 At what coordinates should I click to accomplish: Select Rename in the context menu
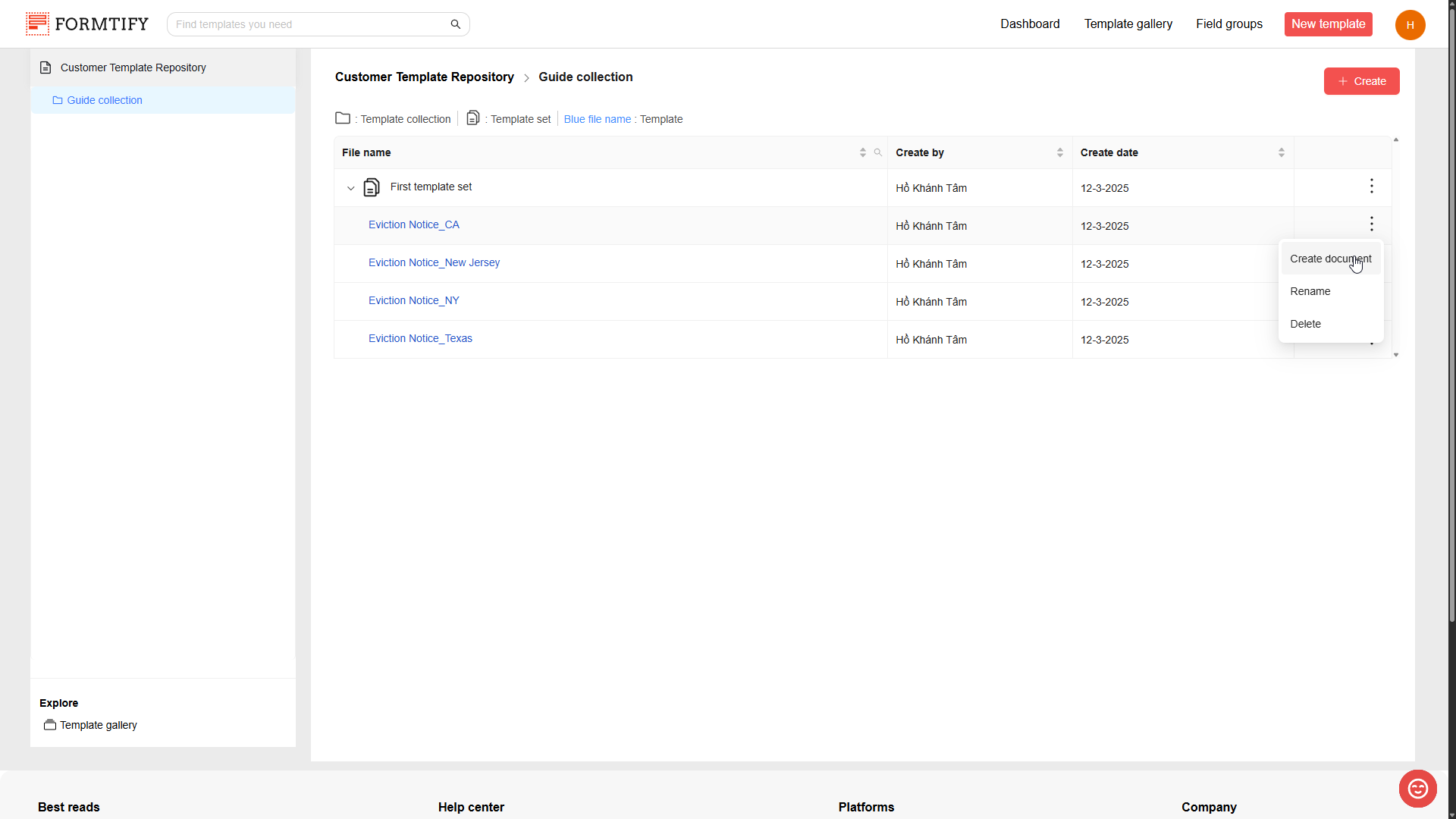point(1310,292)
